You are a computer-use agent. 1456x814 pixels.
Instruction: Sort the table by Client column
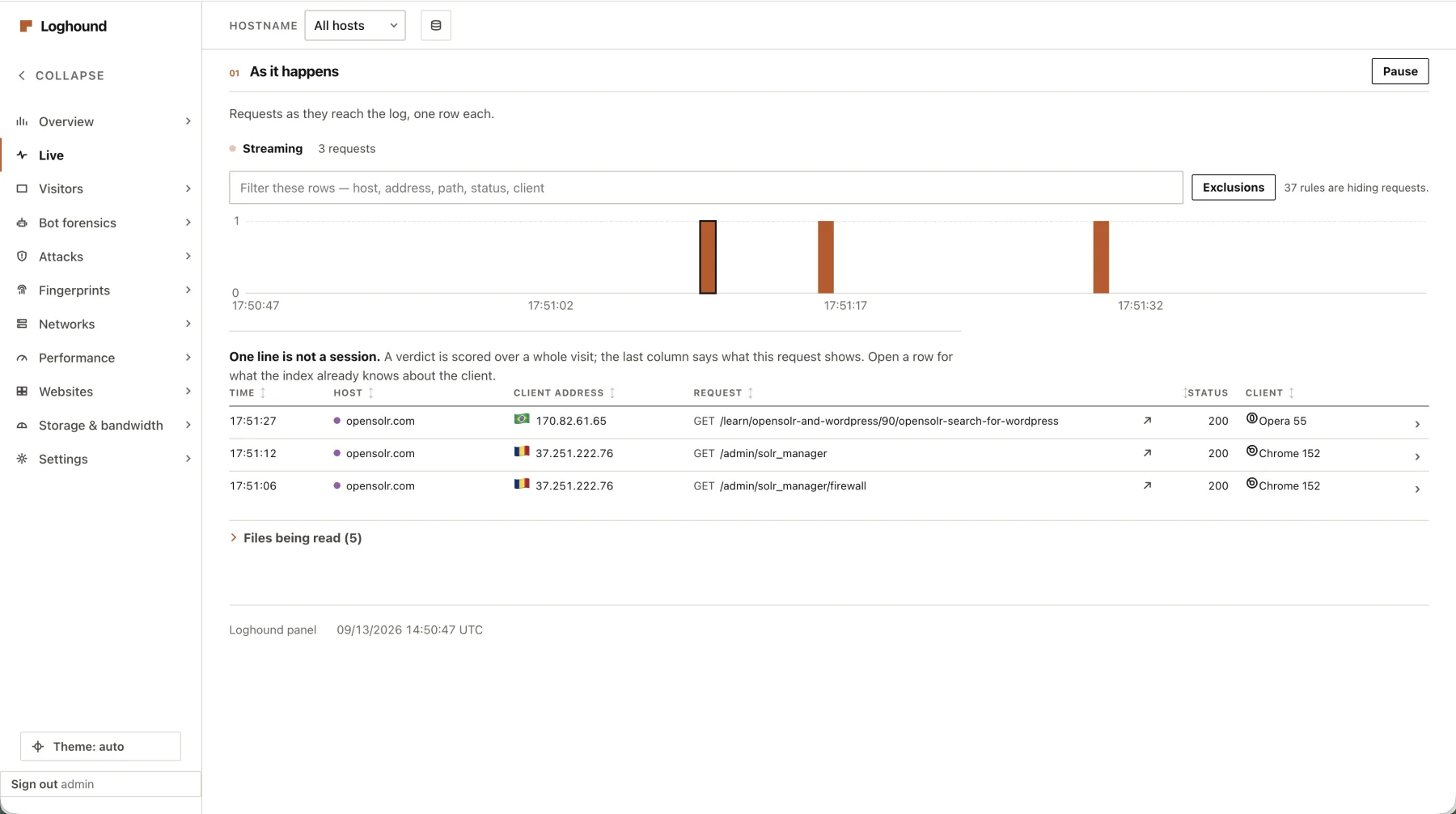point(1270,393)
